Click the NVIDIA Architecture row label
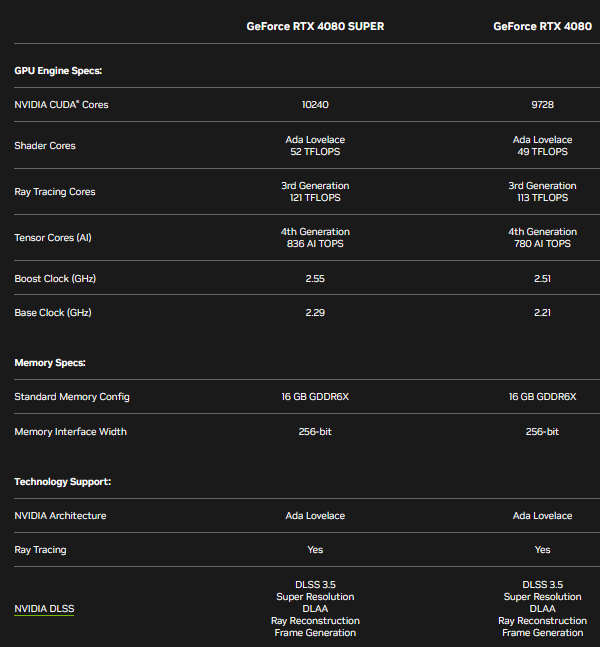This screenshot has height=647, width=600. 60,516
